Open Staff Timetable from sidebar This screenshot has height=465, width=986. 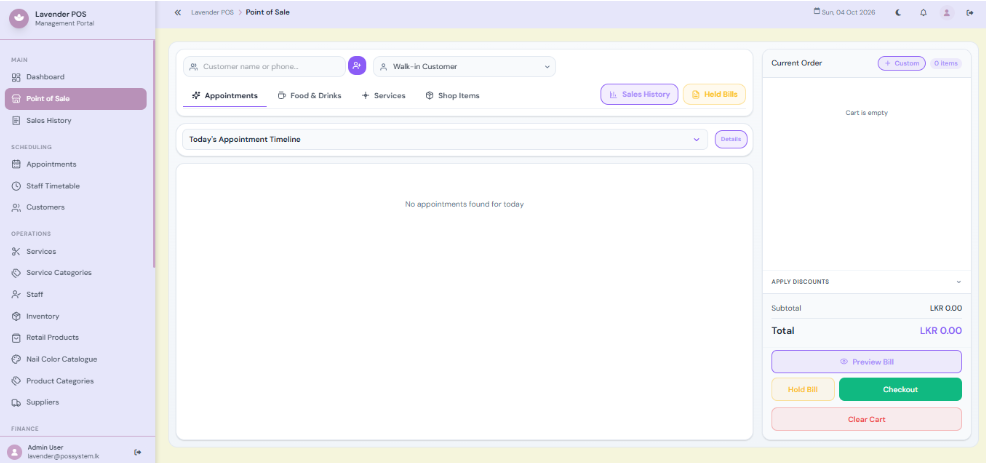point(53,186)
